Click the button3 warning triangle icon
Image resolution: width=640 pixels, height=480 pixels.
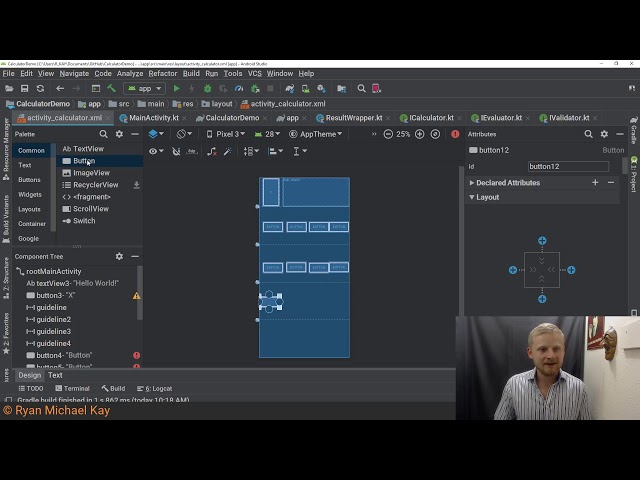(x=136, y=296)
